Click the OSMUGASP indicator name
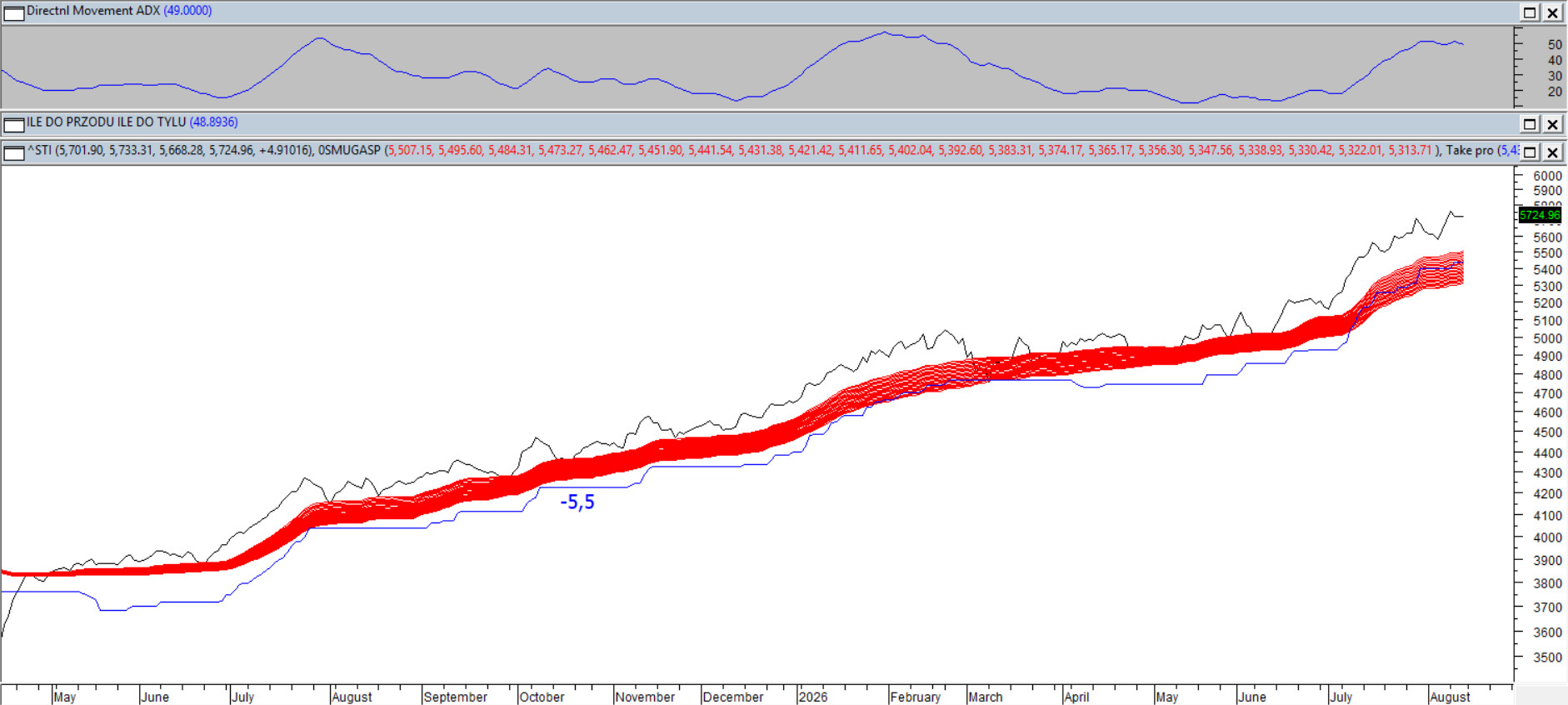Viewport: 1568px width, 705px height. (349, 151)
